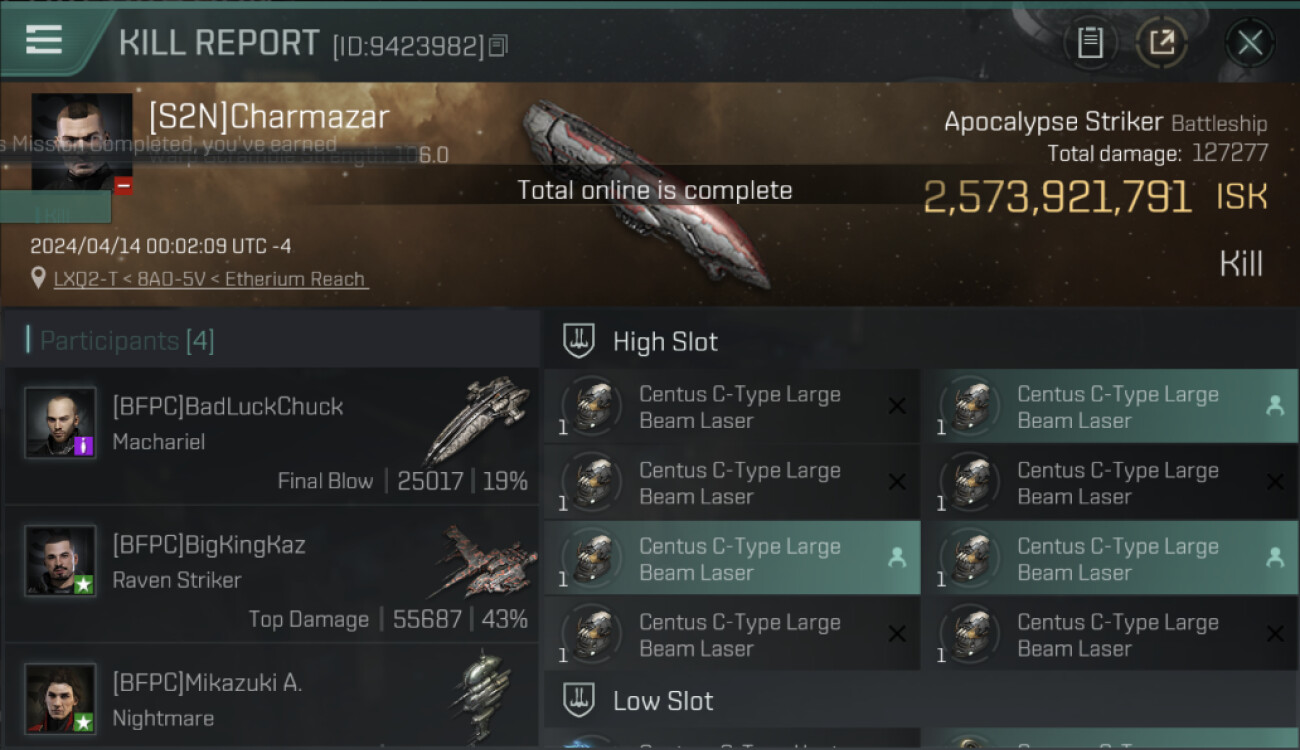Open the LXQ2-T location link
Screen dimensions: 1300x750
pos(211,279)
